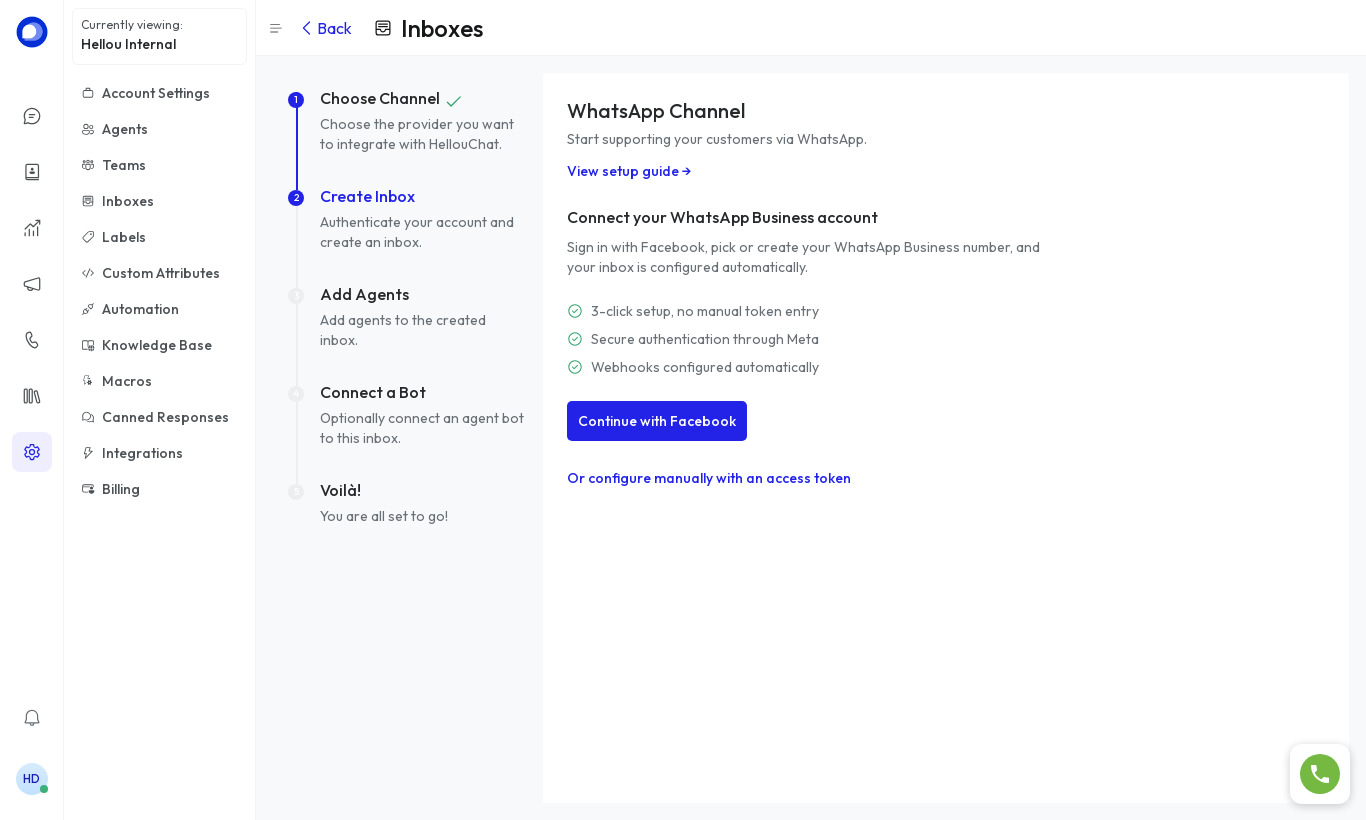
Task: Click the 'Secure authentication through Meta' line
Action: coord(705,340)
